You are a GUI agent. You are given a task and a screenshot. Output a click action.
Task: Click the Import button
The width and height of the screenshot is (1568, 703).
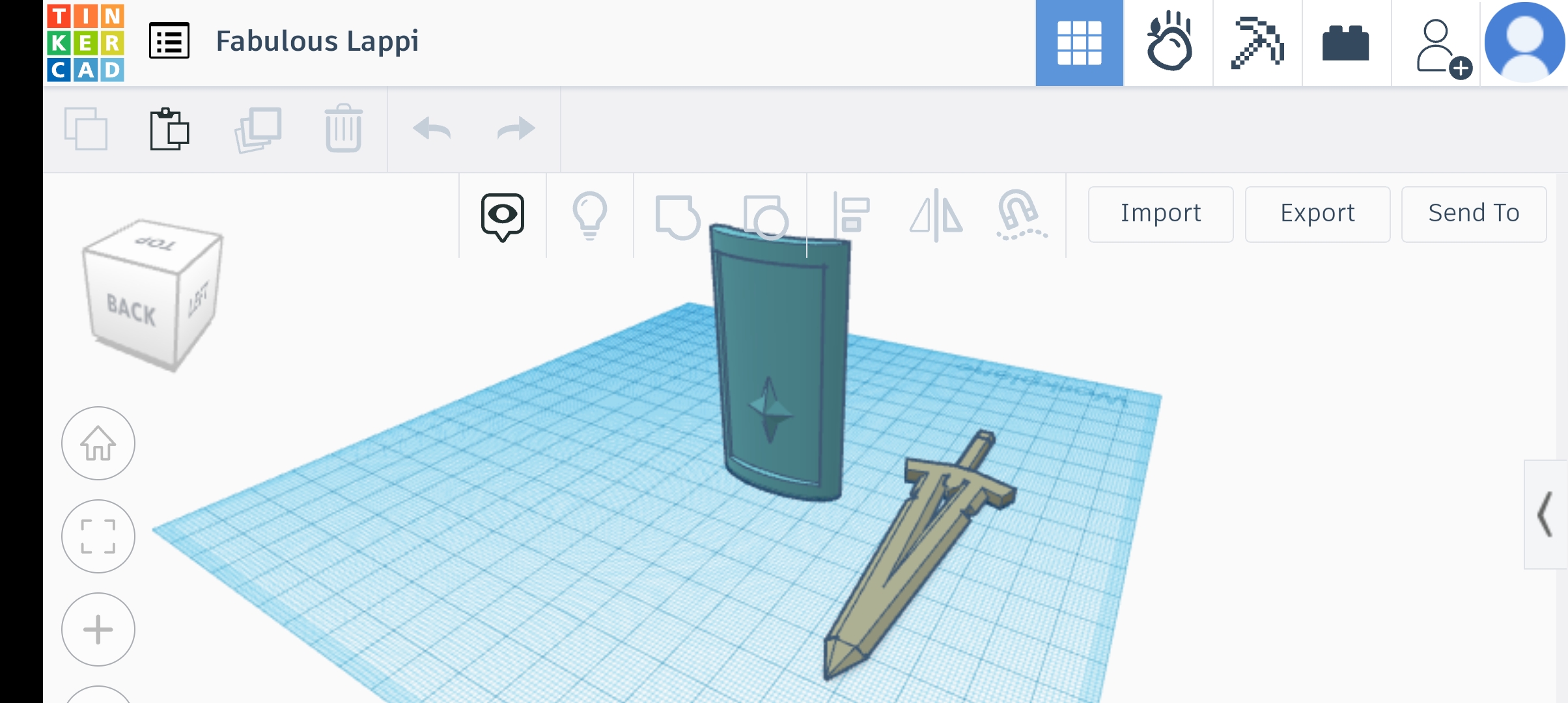pyautogui.click(x=1161, y=214)
